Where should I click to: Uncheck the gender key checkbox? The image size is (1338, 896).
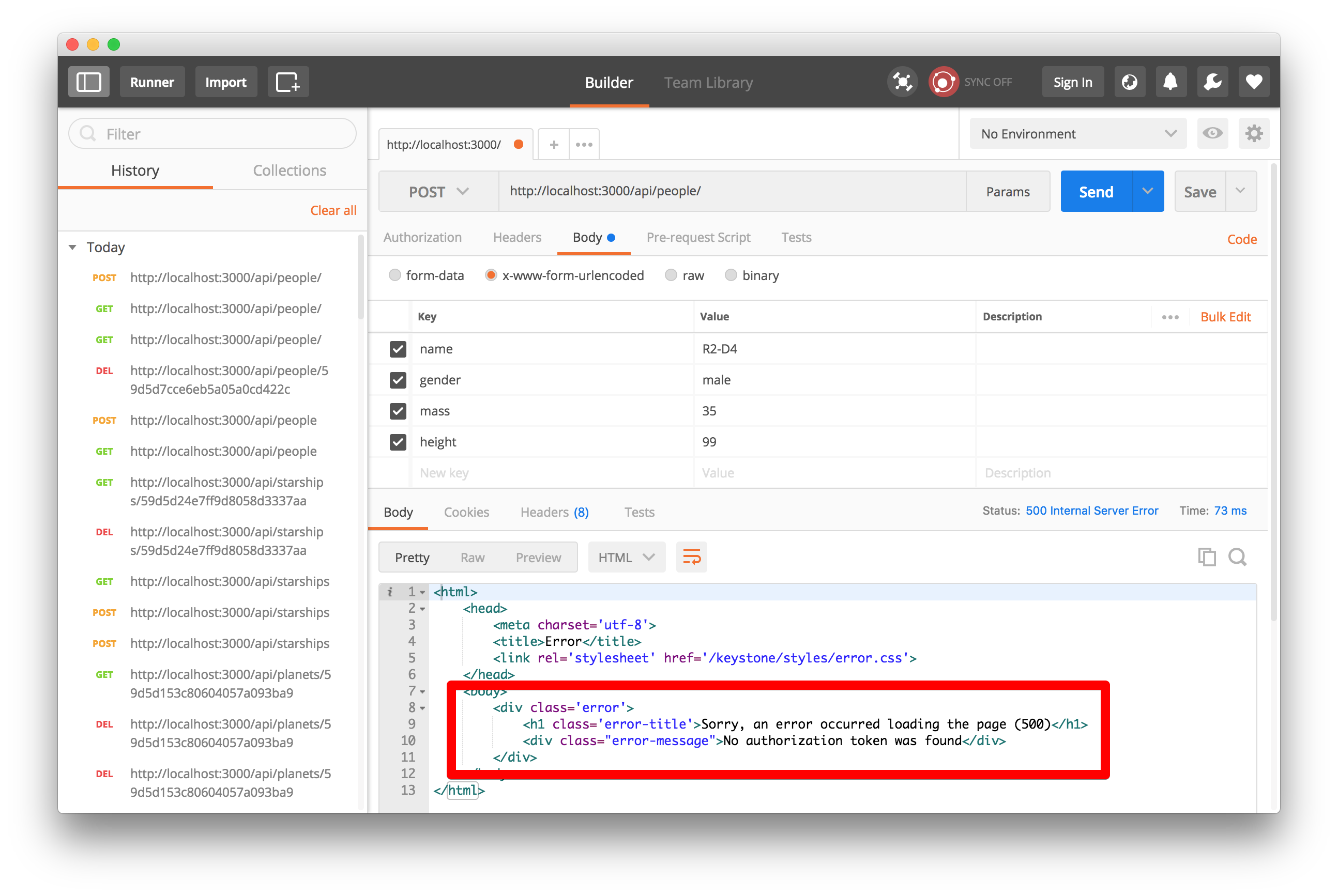[x=398, y=380]
